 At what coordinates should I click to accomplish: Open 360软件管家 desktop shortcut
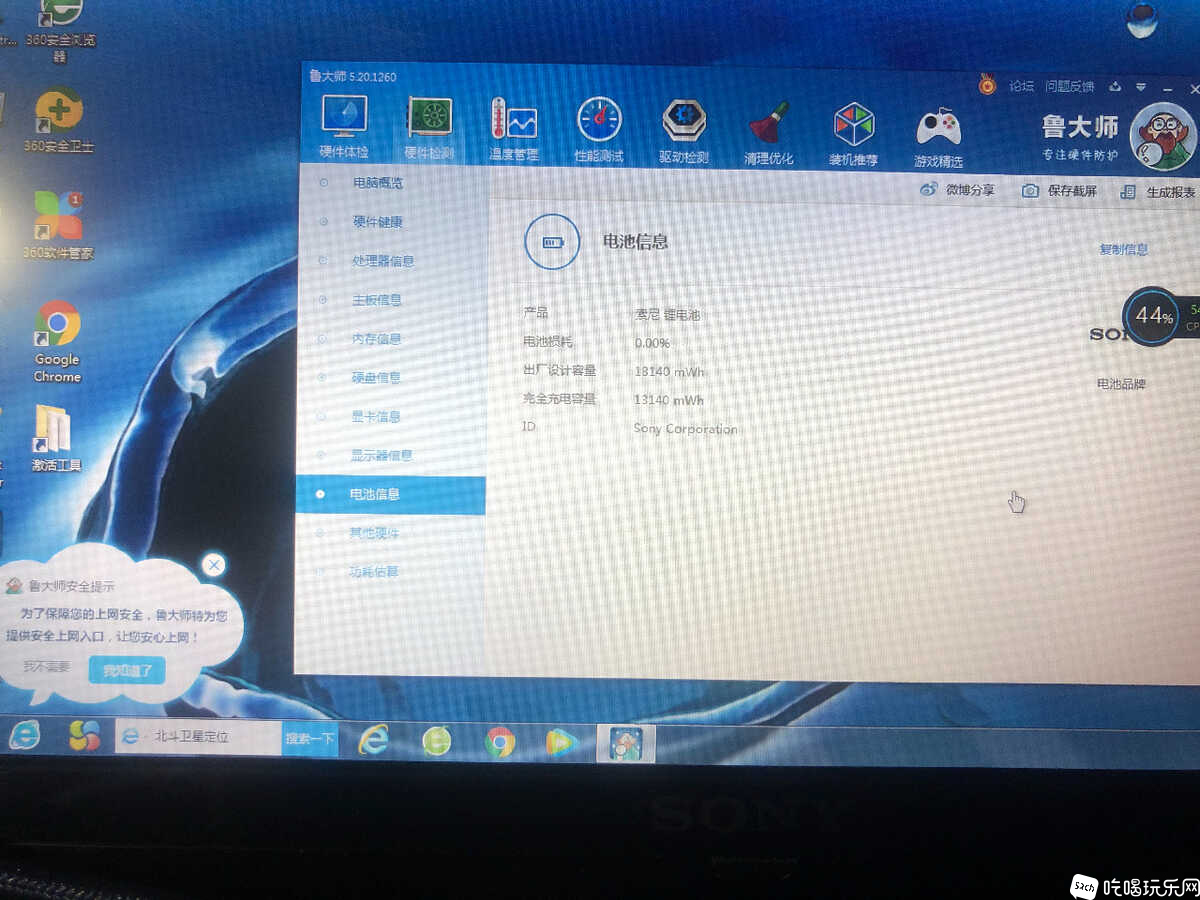(59, 226)
